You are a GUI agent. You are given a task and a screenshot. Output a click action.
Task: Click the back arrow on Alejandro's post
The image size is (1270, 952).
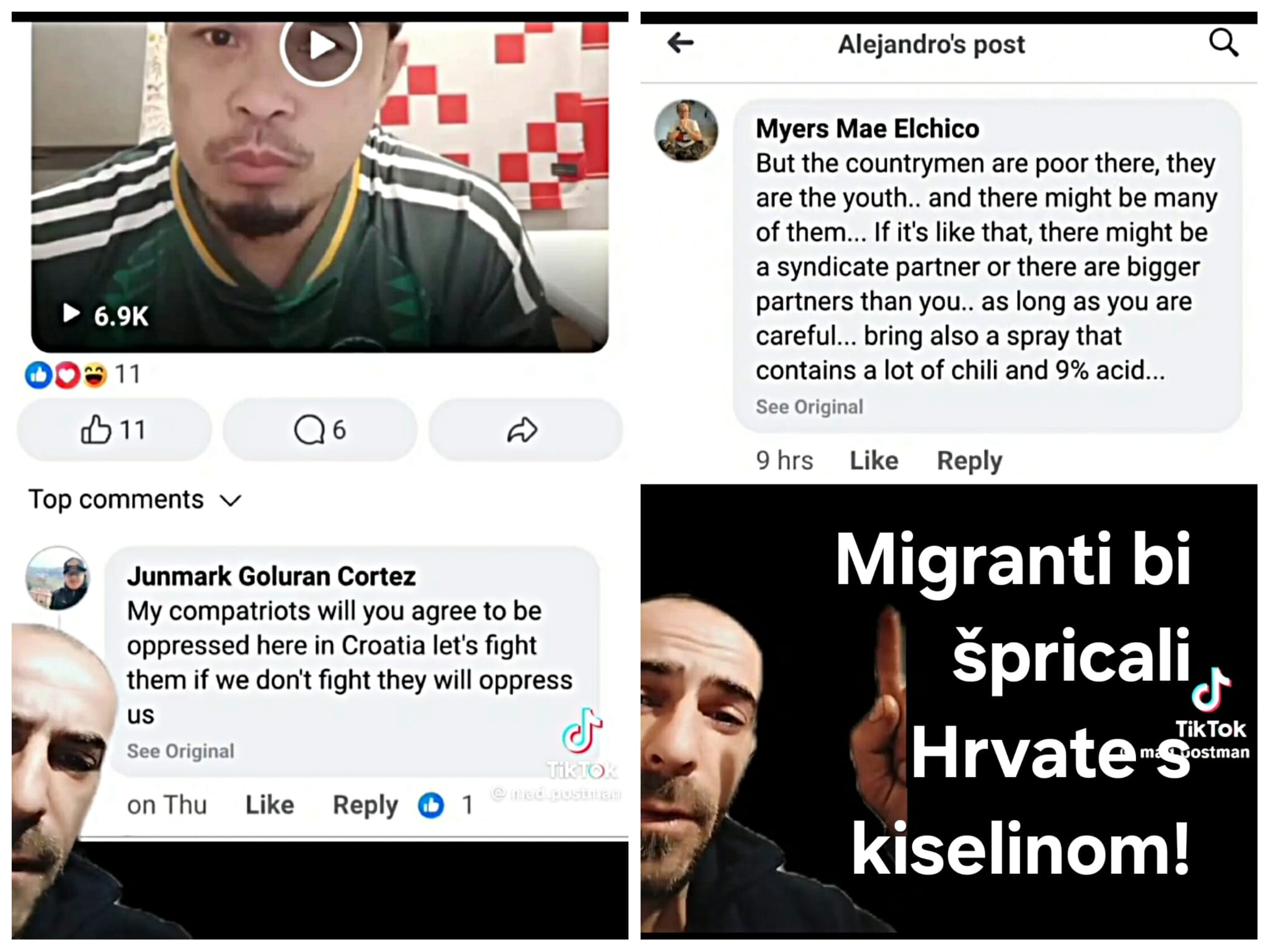click(680, 43)
